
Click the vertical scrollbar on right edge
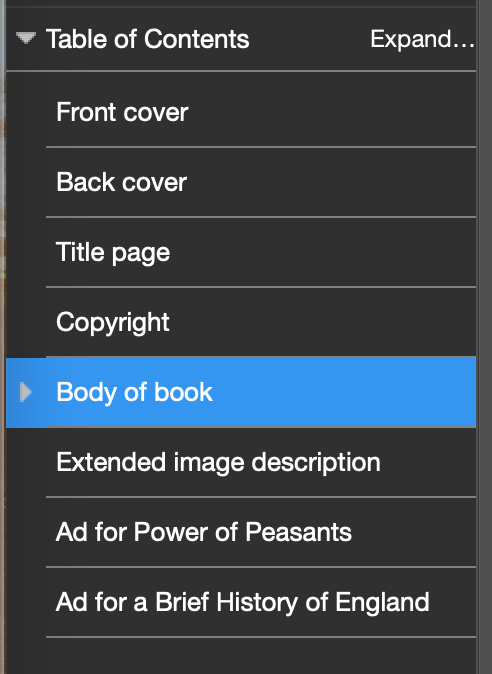pos(485,337)
